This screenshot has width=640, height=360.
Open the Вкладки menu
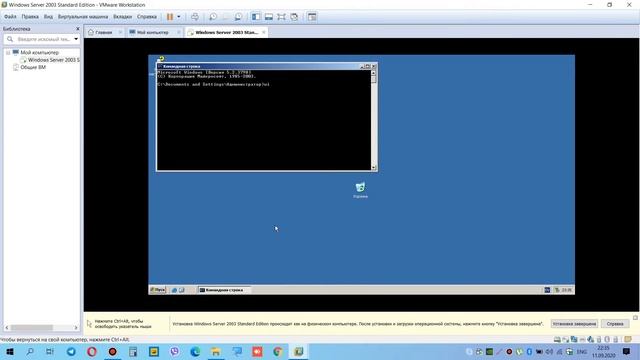pyautogui.click(x=122, y=17)
